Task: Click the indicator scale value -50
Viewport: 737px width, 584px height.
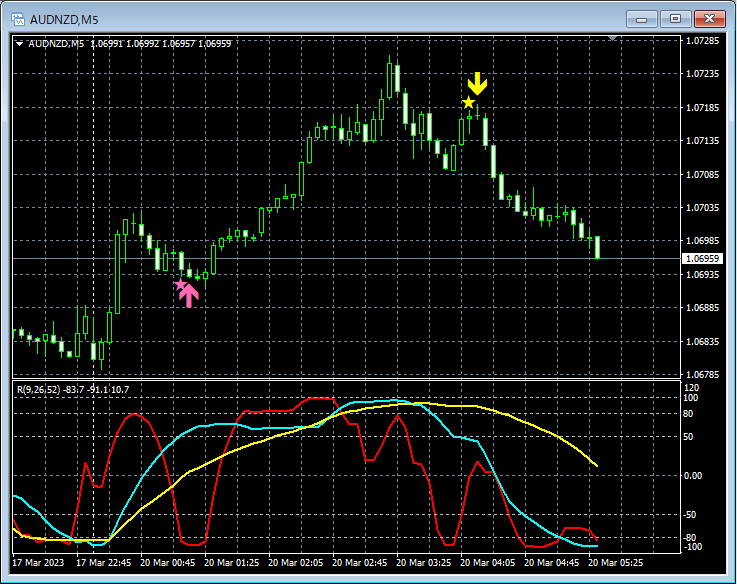Action: pos(689,515)
